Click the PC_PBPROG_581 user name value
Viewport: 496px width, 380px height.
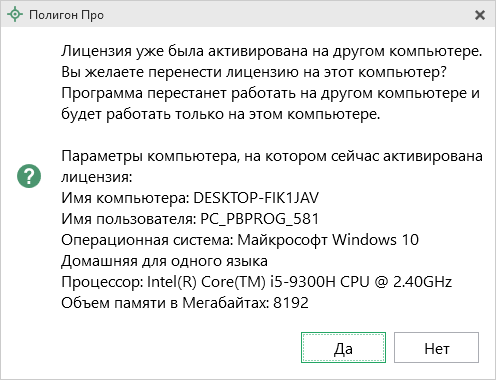coord(259,219)
